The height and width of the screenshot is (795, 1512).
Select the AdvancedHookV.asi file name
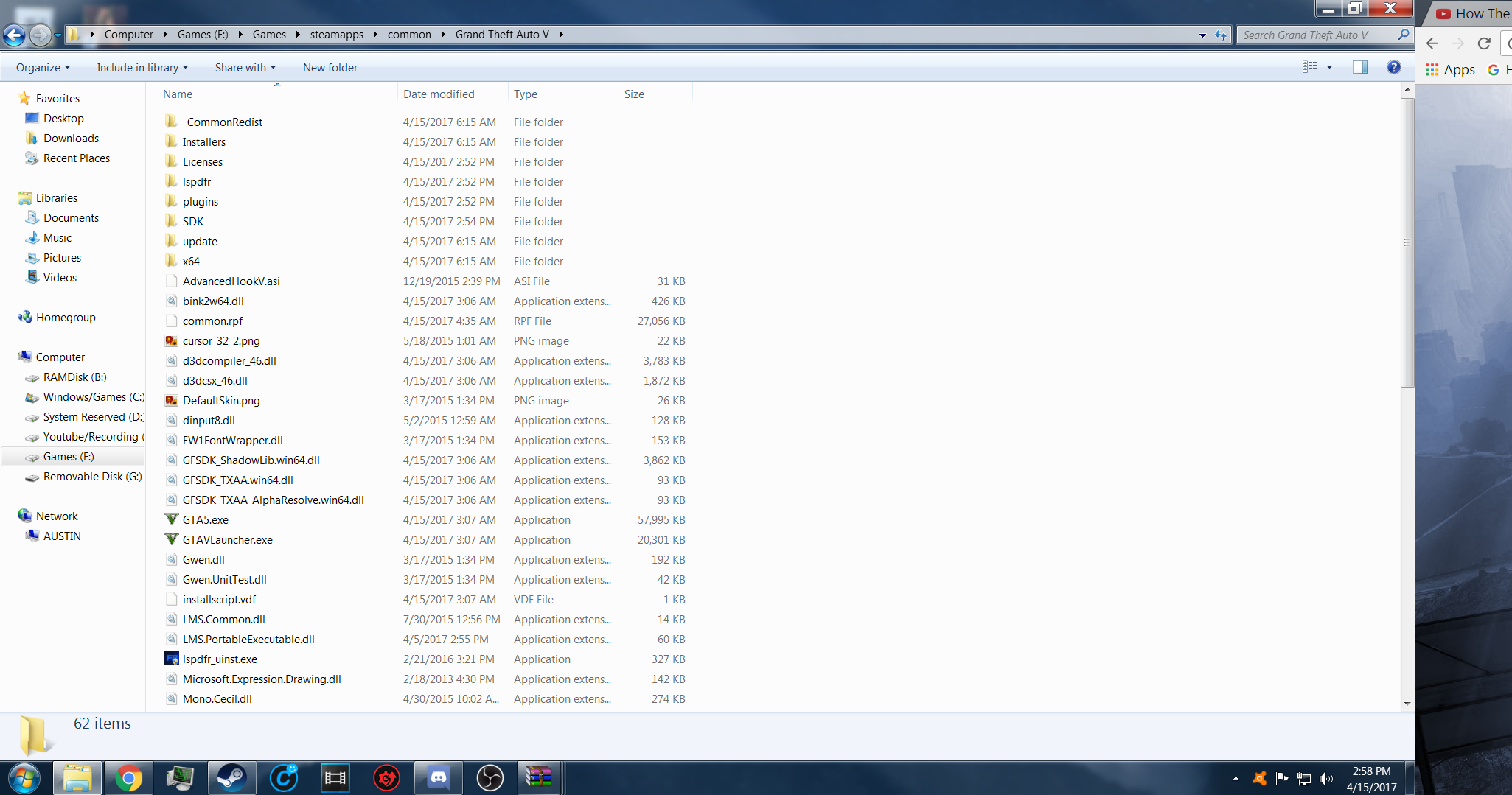point(231,281)
